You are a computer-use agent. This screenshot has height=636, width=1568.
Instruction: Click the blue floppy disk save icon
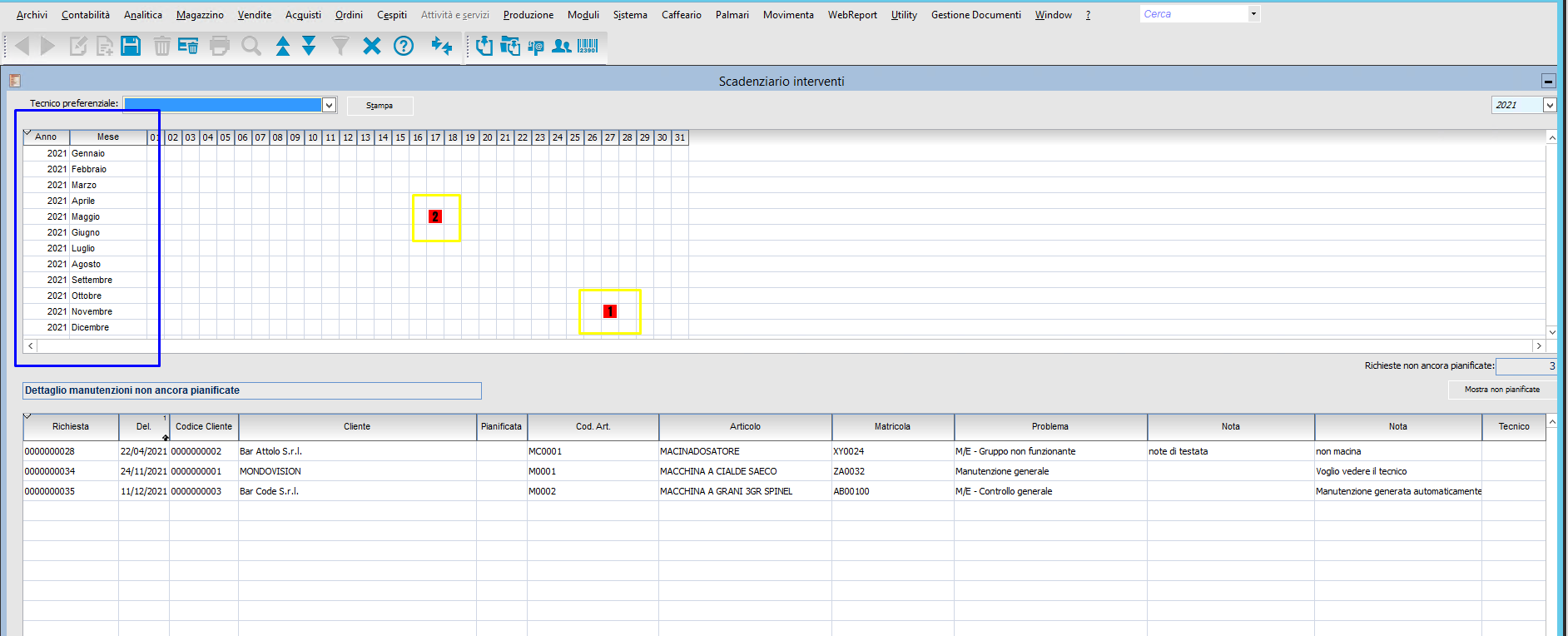pos(131,46)
